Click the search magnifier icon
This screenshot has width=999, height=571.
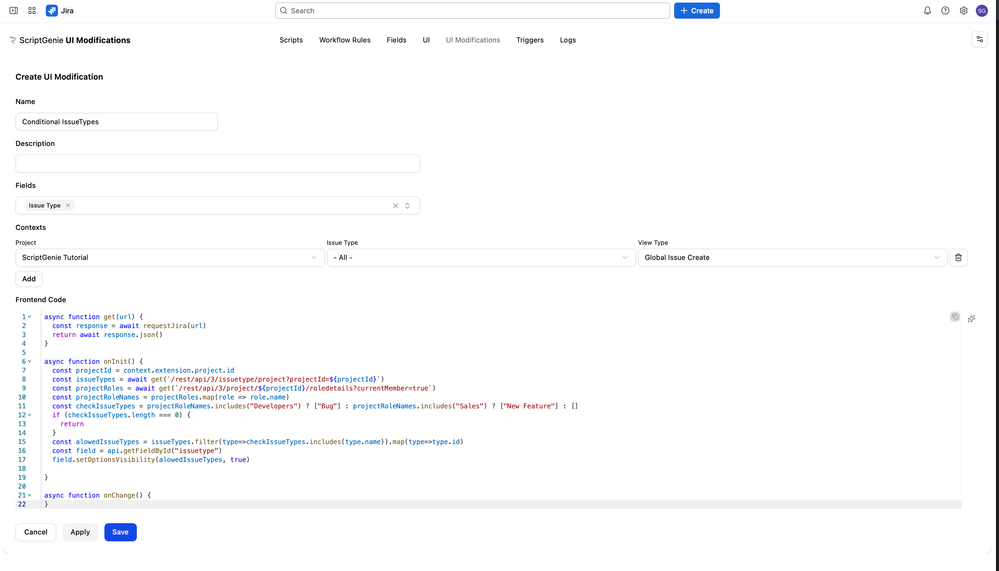pos(284,11)
